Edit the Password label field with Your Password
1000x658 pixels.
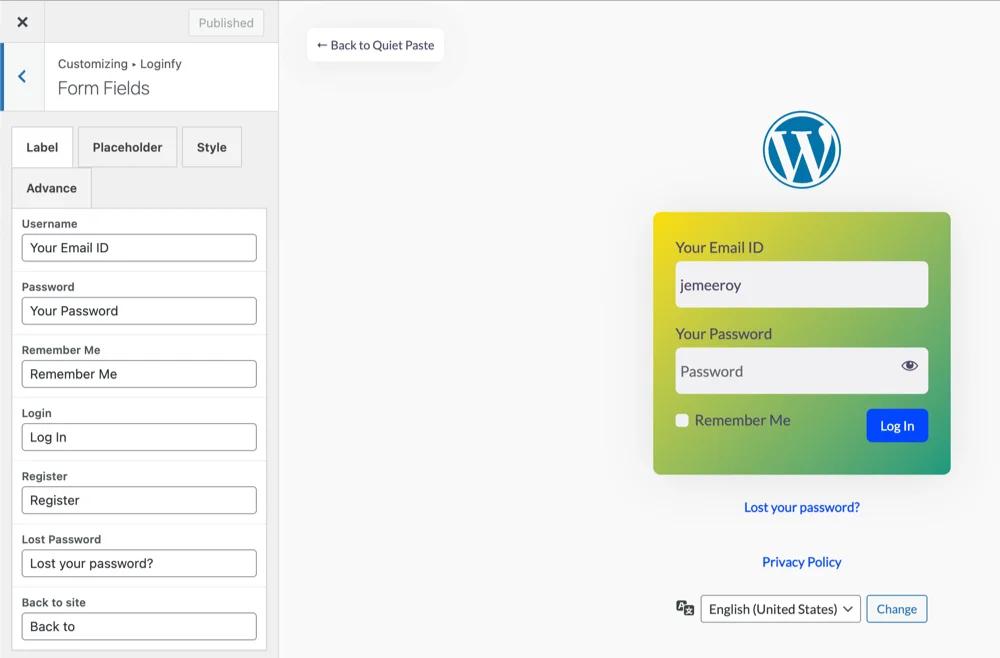pos(139,311)
